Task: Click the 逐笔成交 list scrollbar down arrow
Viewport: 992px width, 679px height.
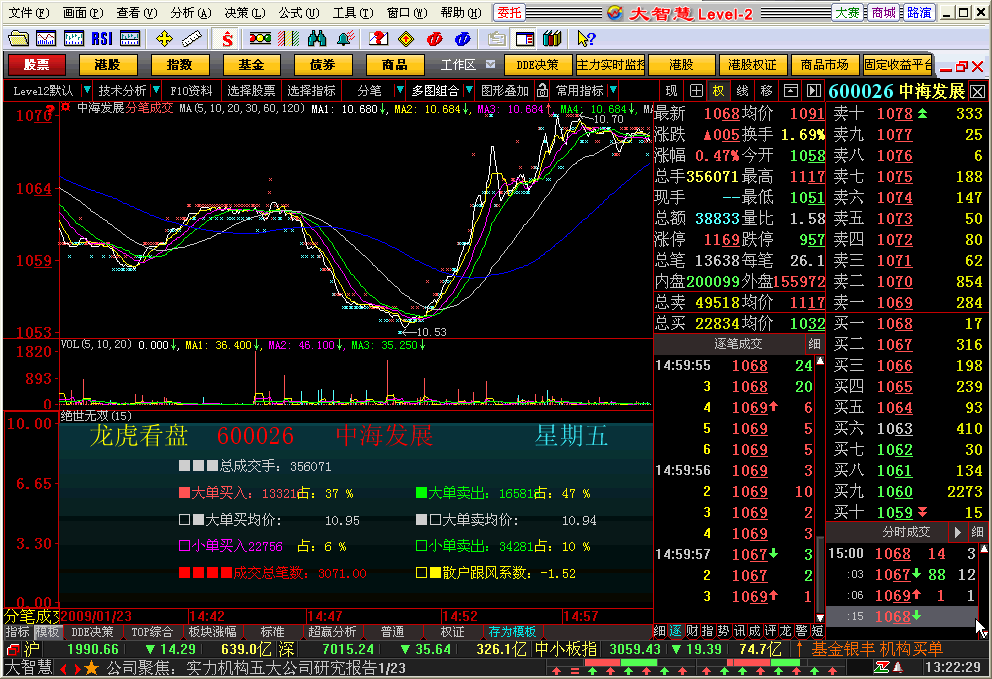Action: [819, 618]
